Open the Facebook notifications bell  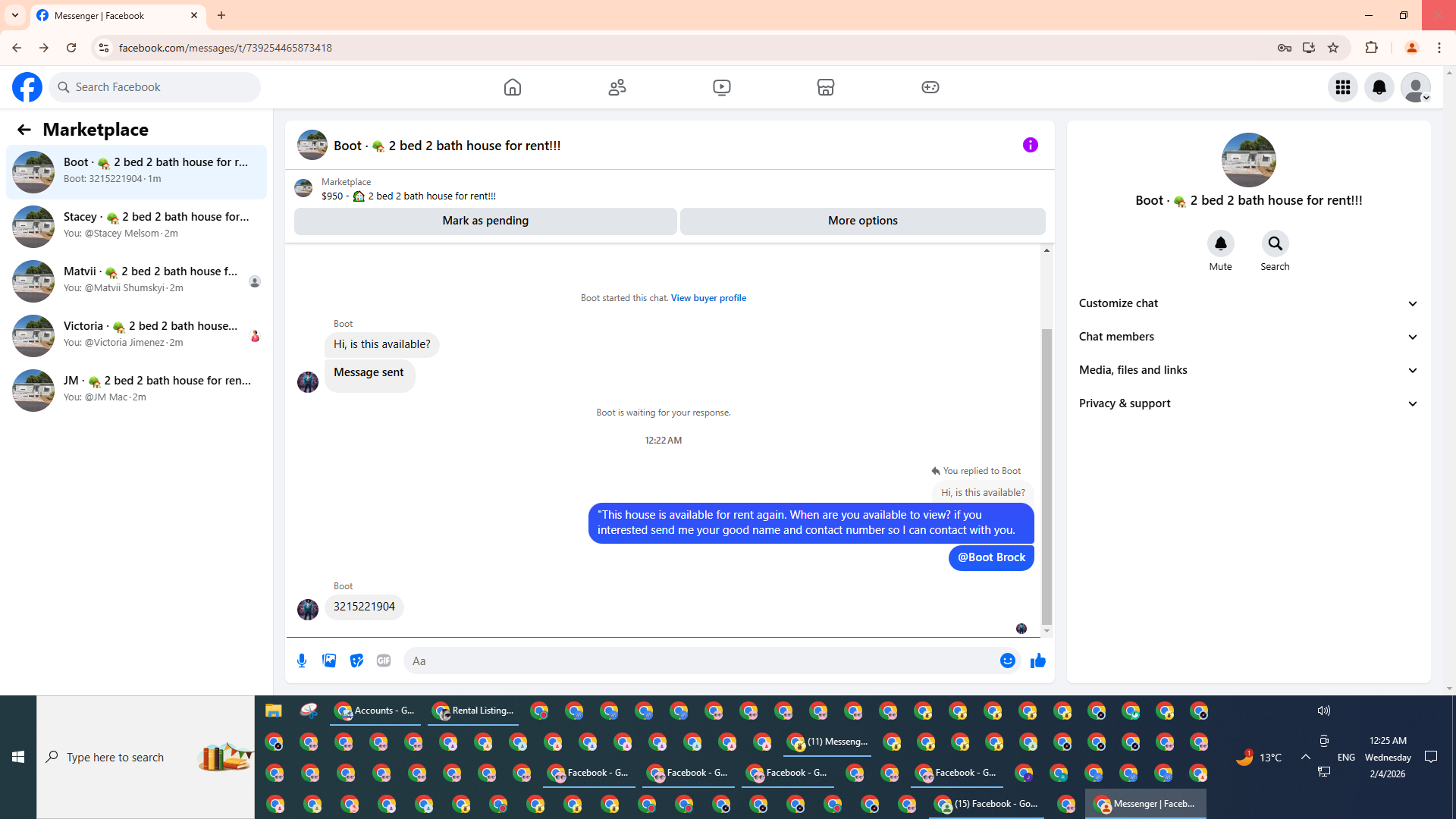pos(1379,87)
